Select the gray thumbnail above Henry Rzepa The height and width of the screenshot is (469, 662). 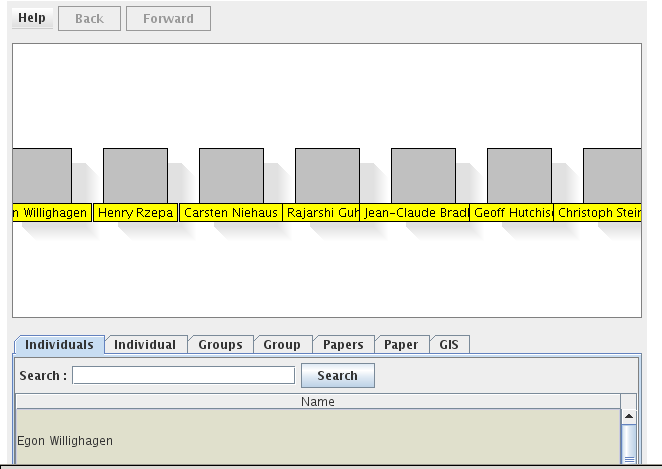pos(135,176)
